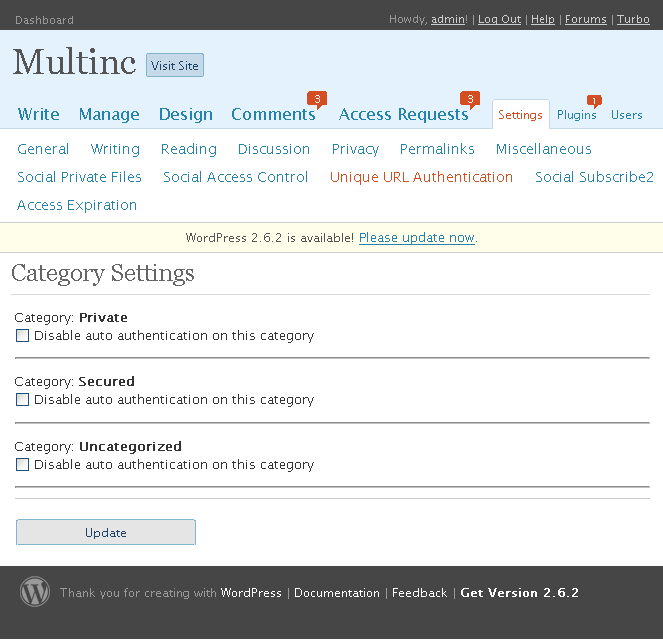Screen dimensions: 663x640
Task: Switch to the Users tab
Action: click(x=627, y=115)
